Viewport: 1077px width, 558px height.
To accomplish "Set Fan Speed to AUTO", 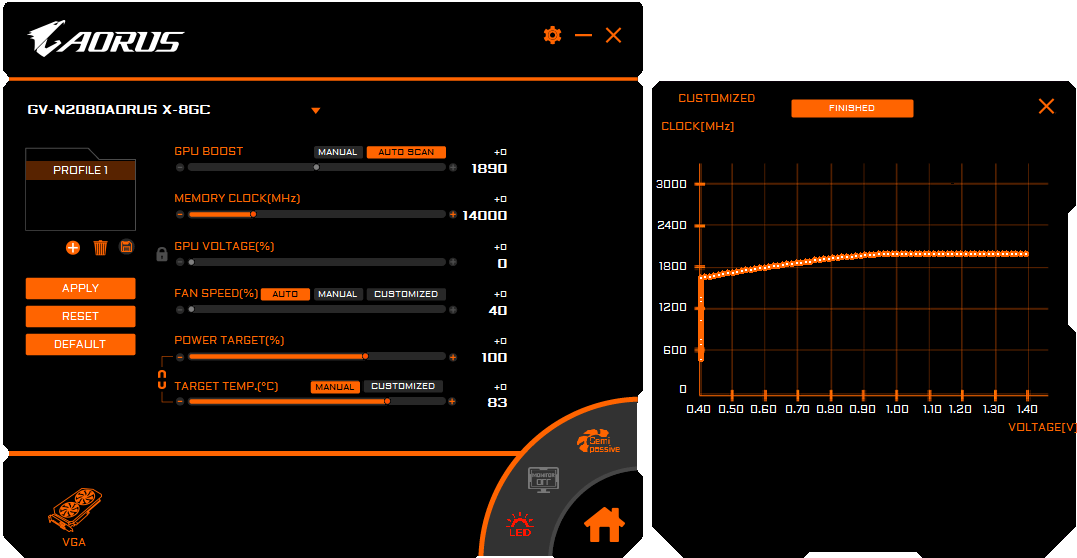I will tap(285, 294).
